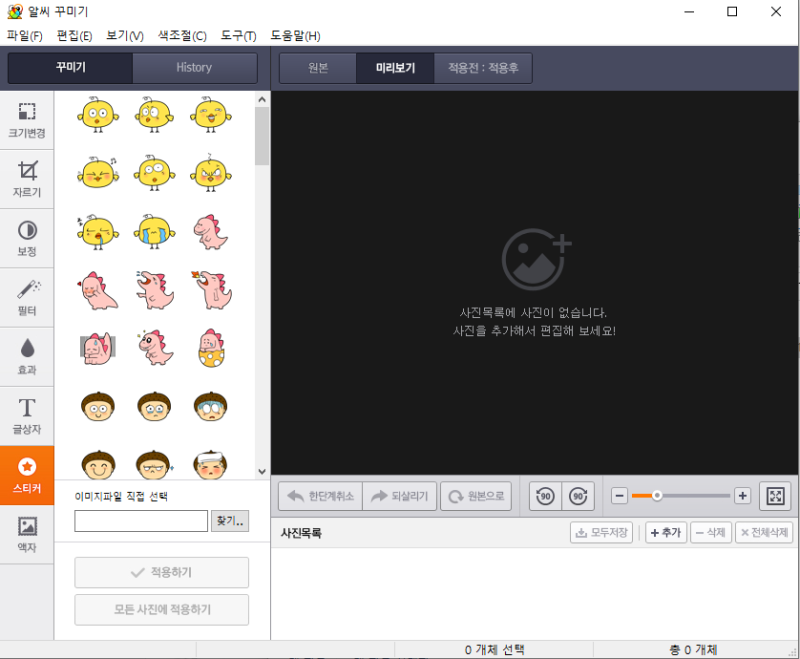
Task: Click the image file path input field
Action: pos(141,521)
